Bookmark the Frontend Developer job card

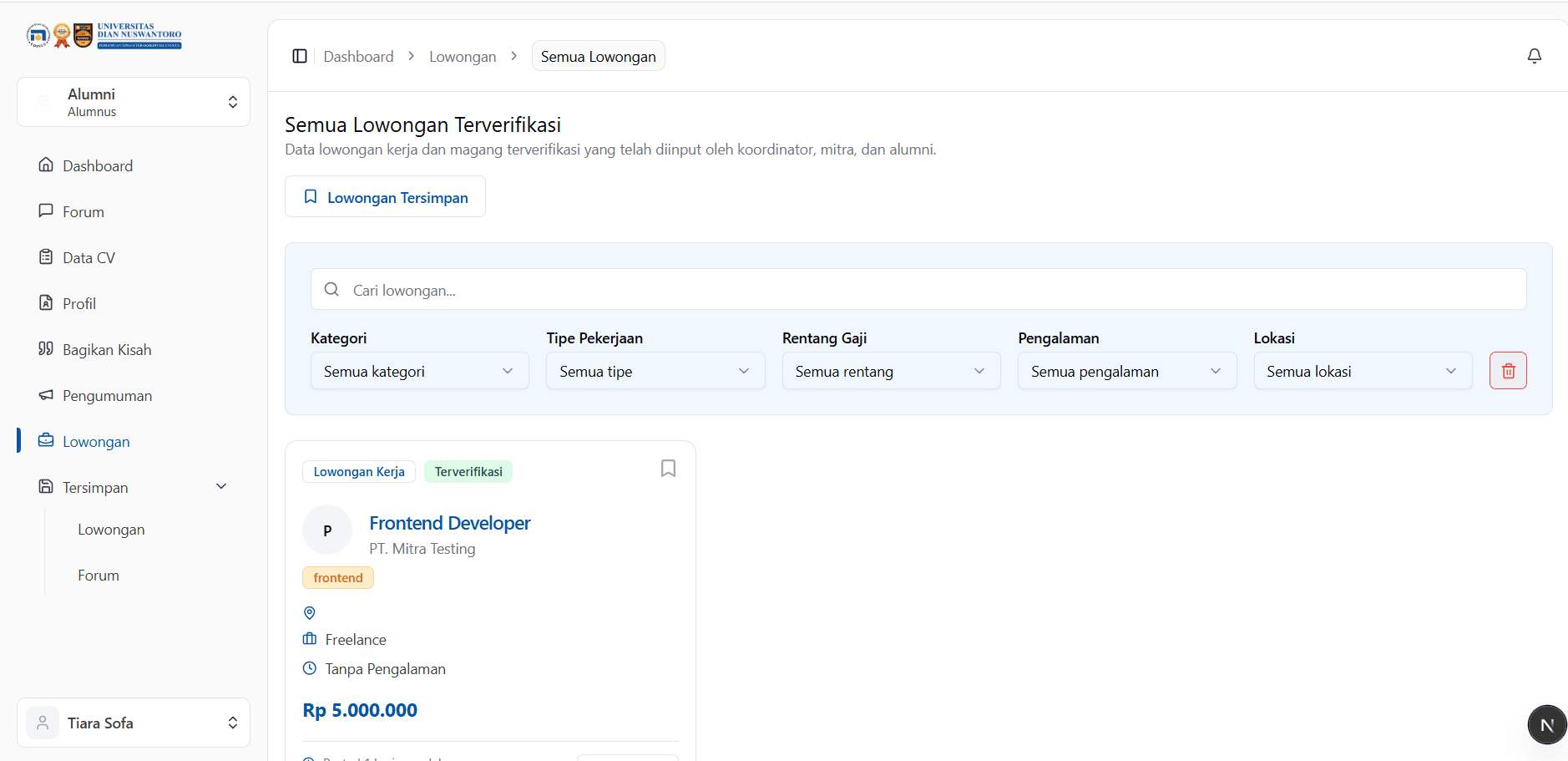pos(668,469)
